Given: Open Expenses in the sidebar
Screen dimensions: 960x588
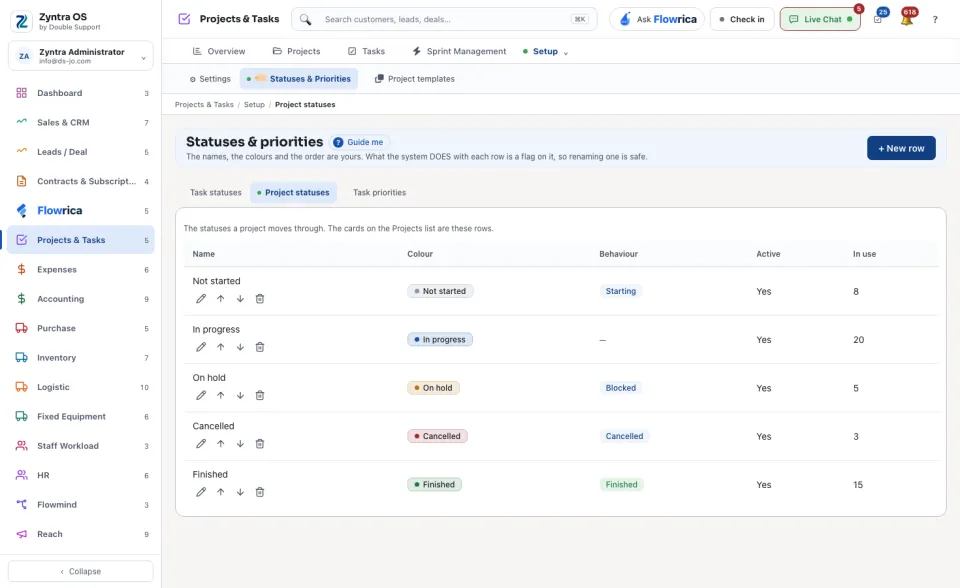Looking at the screenshot, I should pyautogui.click(x=81, y=270).
